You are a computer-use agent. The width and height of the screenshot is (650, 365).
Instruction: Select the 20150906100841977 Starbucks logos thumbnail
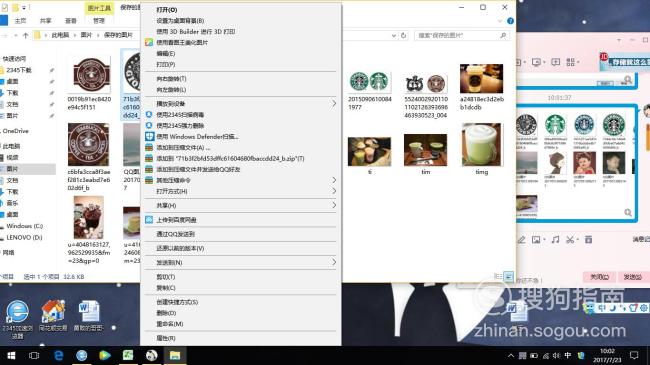370,82
